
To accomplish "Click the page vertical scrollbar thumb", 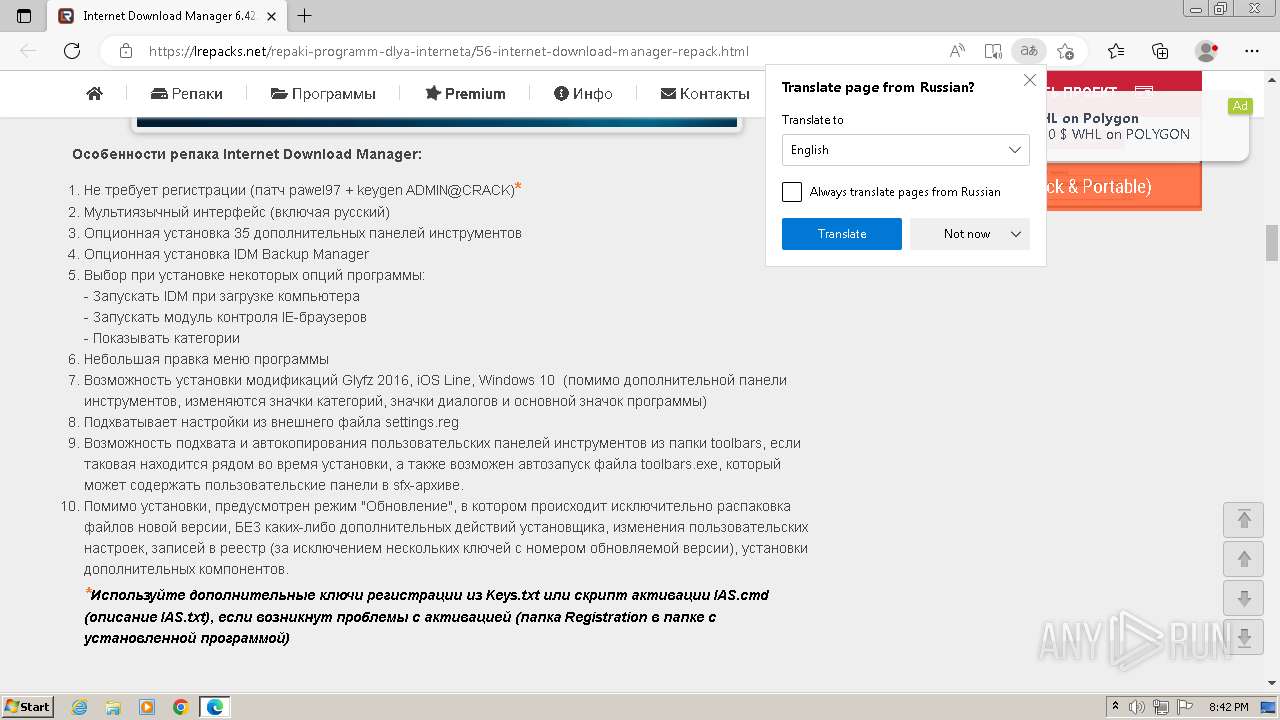I will pos(1272,241).
